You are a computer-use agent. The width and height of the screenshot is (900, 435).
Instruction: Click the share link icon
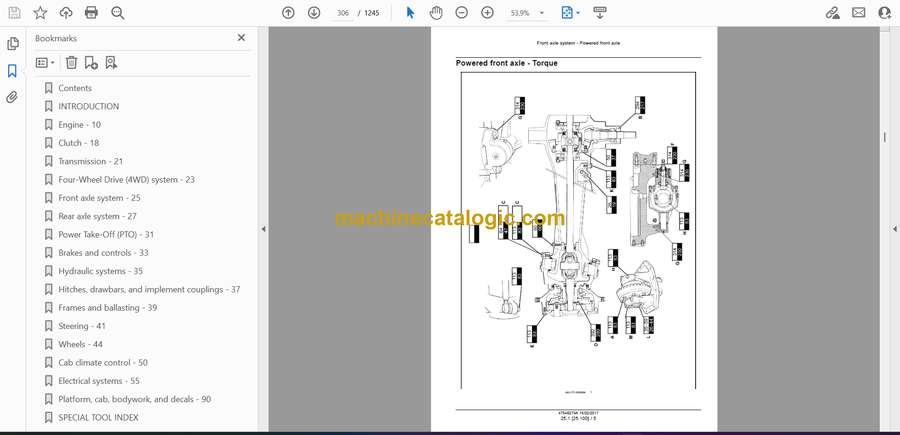pyautogui.click(x=833, y=13)
